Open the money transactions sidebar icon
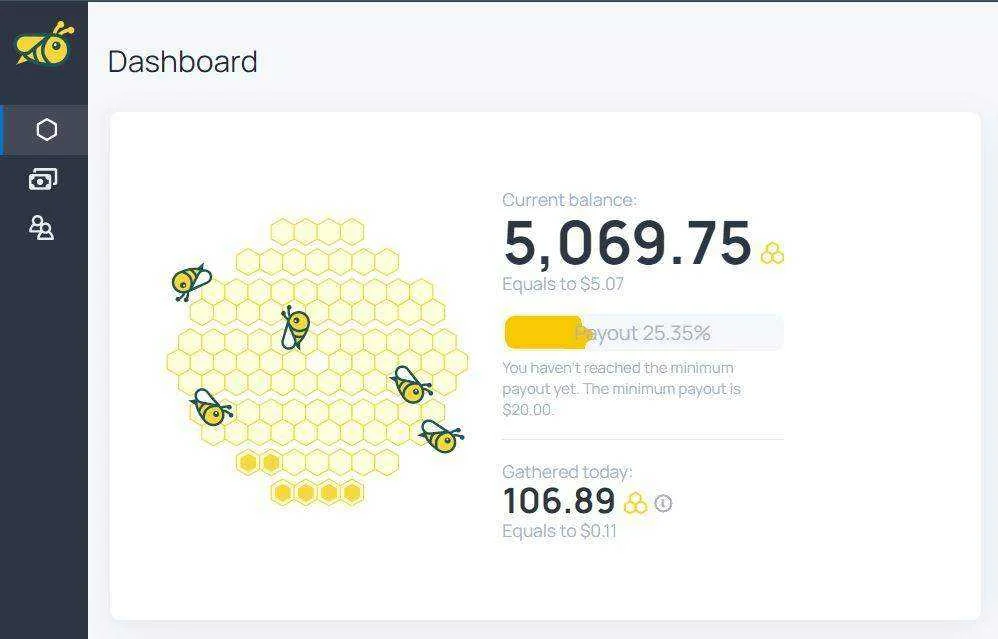The image size is (998, 639). pyautogui.click(x=43, y=179)
